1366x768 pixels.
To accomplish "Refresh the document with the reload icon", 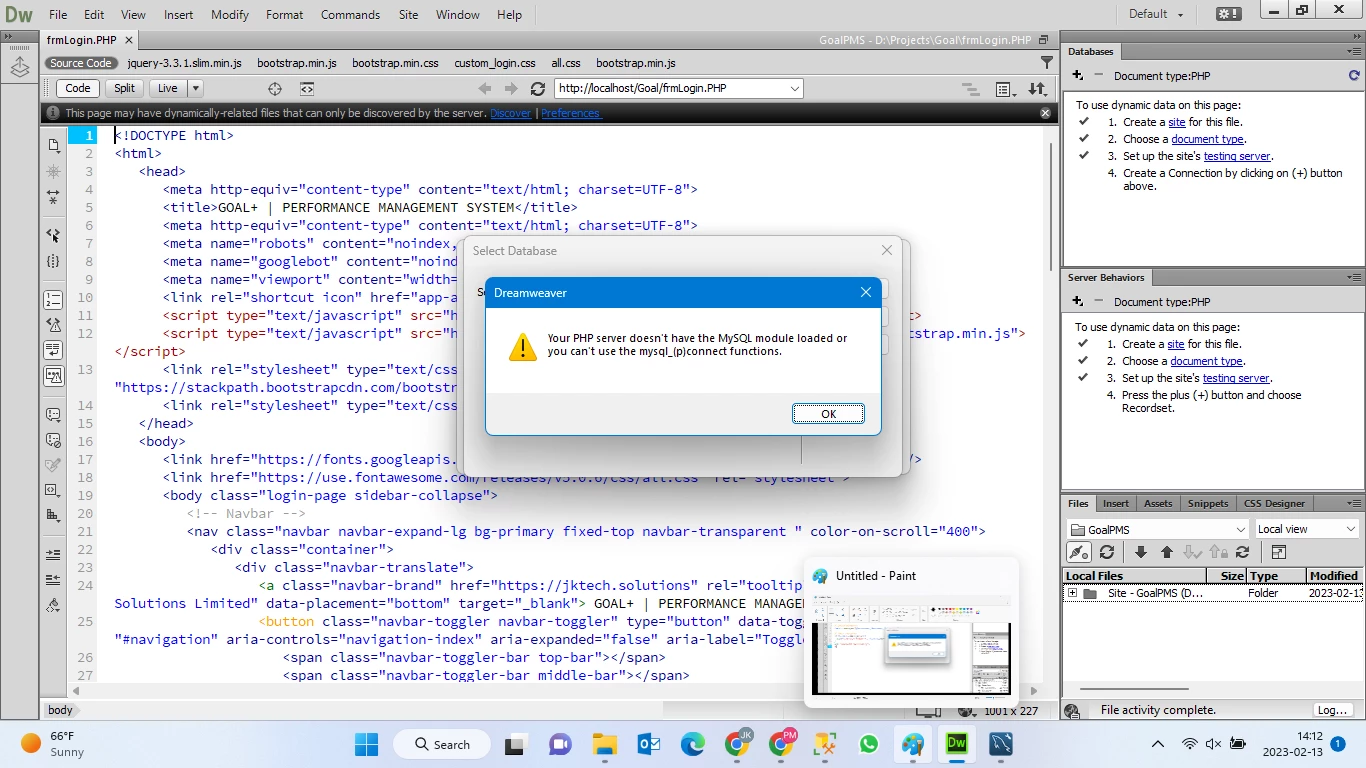I will (x=538, y=88).
